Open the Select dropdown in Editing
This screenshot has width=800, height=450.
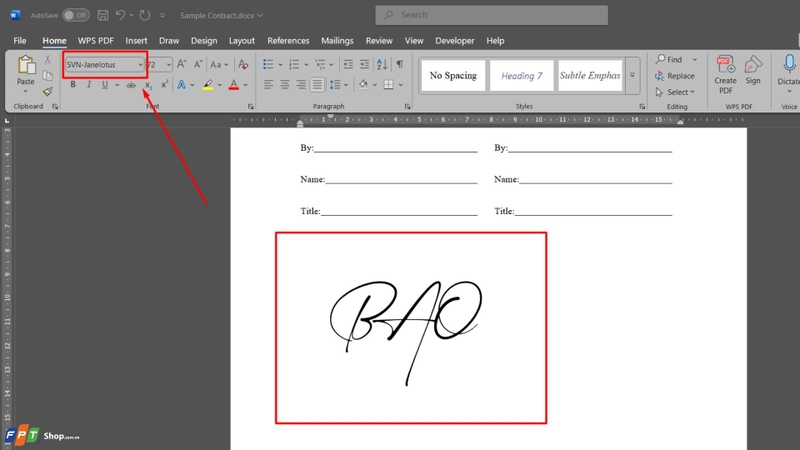click(674, 92)
